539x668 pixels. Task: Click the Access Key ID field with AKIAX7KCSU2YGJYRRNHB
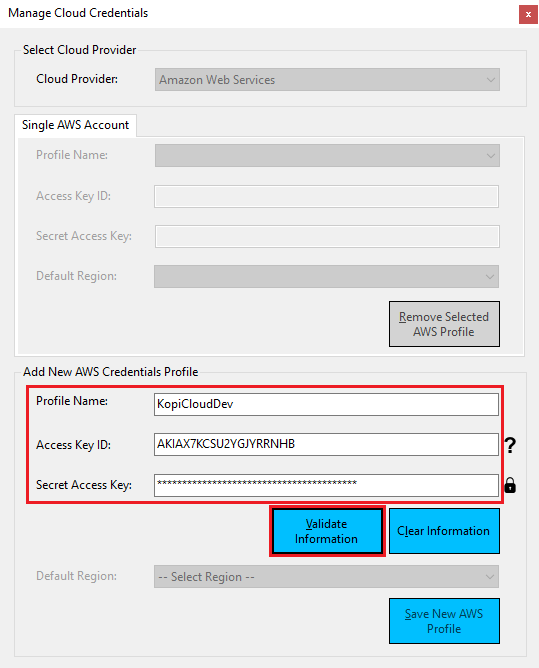point(326,444)
